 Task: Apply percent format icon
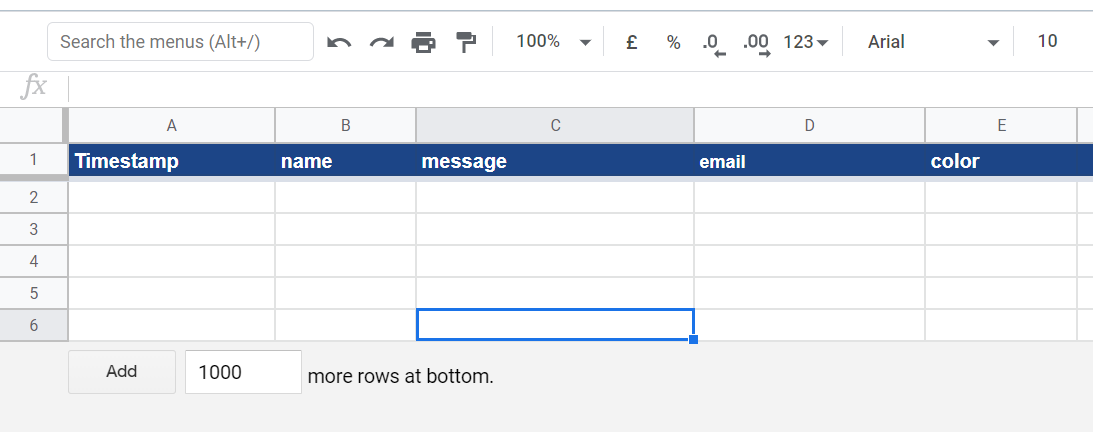point(673,42)
